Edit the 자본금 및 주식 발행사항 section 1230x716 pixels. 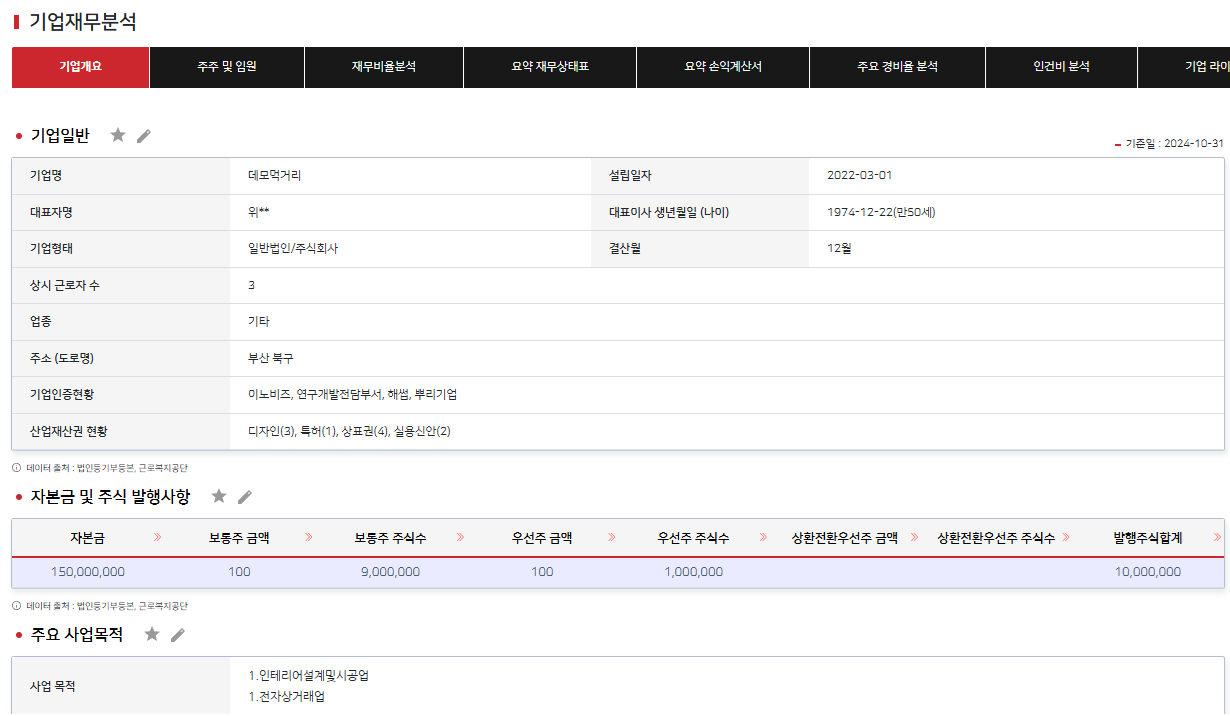245,497
